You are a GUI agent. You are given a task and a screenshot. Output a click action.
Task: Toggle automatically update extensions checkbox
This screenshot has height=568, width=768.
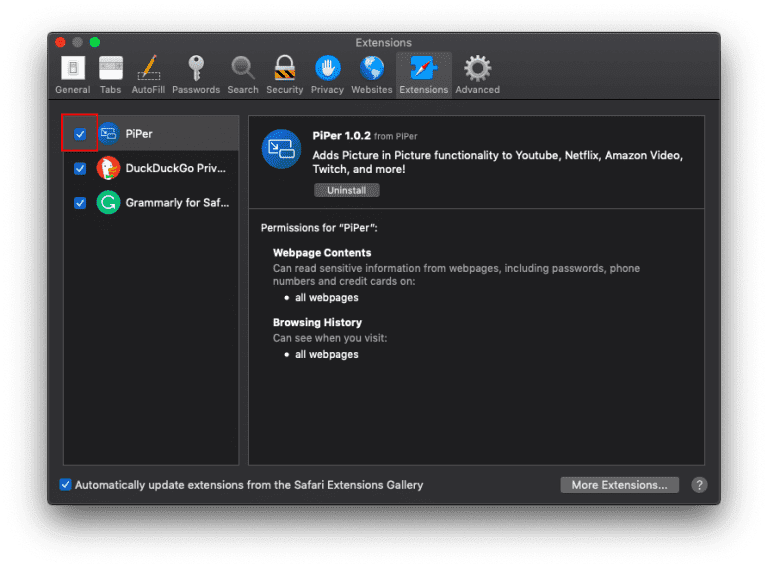pos(65,485)
